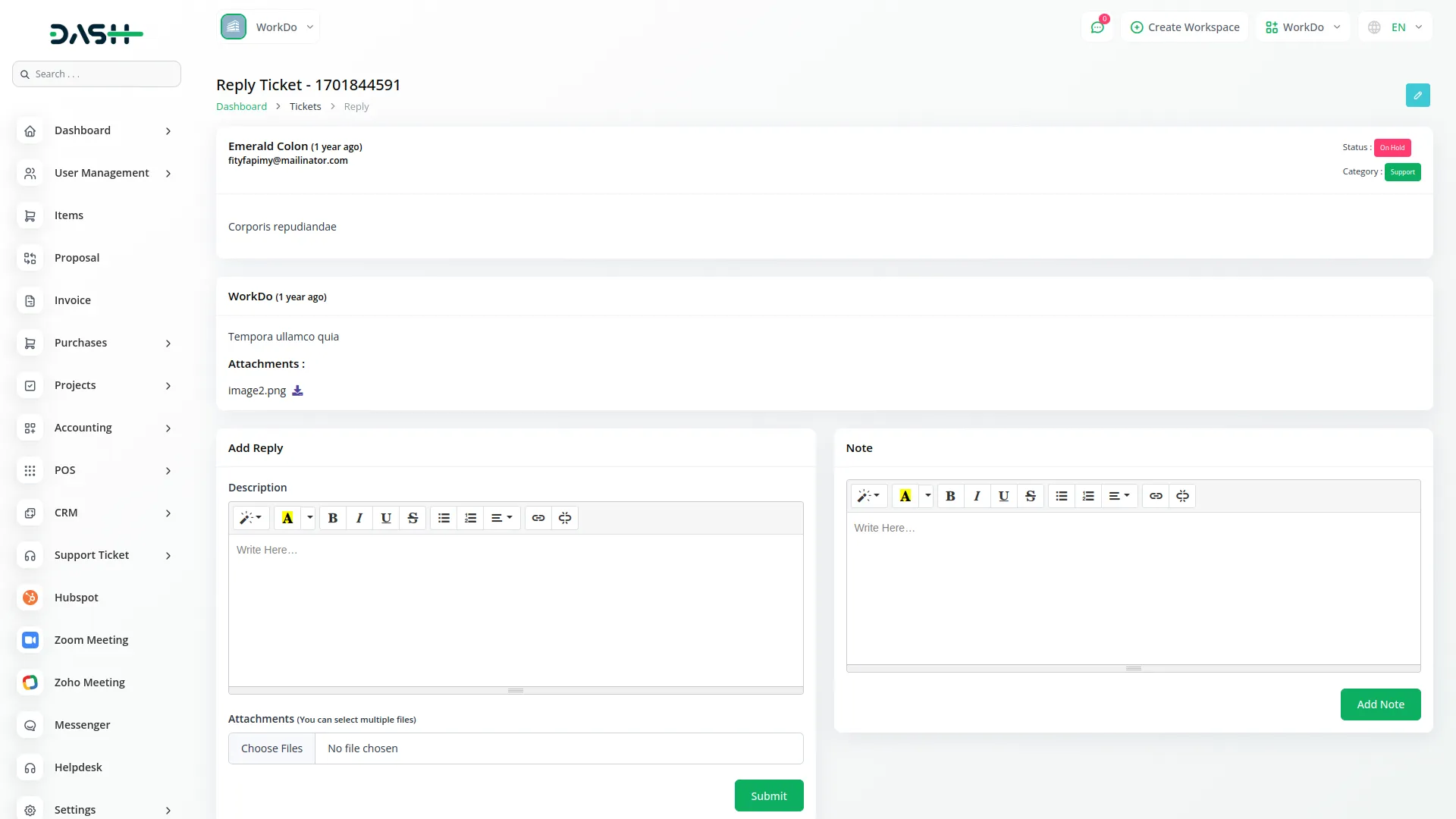This screenshot has width=1456, height=819.
Task: Submit the ticket reply
Action: tap(768, 795)
